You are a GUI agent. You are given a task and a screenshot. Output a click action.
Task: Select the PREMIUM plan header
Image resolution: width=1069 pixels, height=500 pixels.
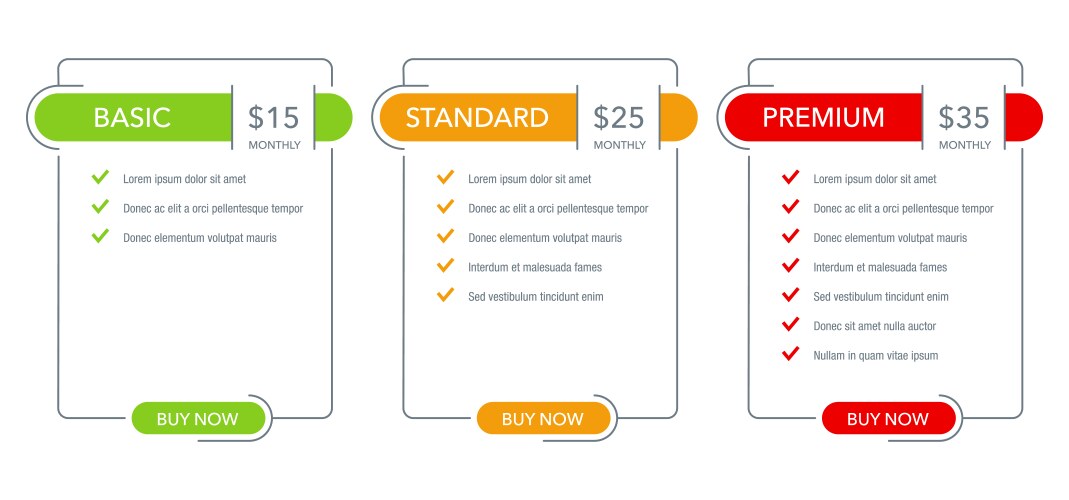tap(823, 117)
